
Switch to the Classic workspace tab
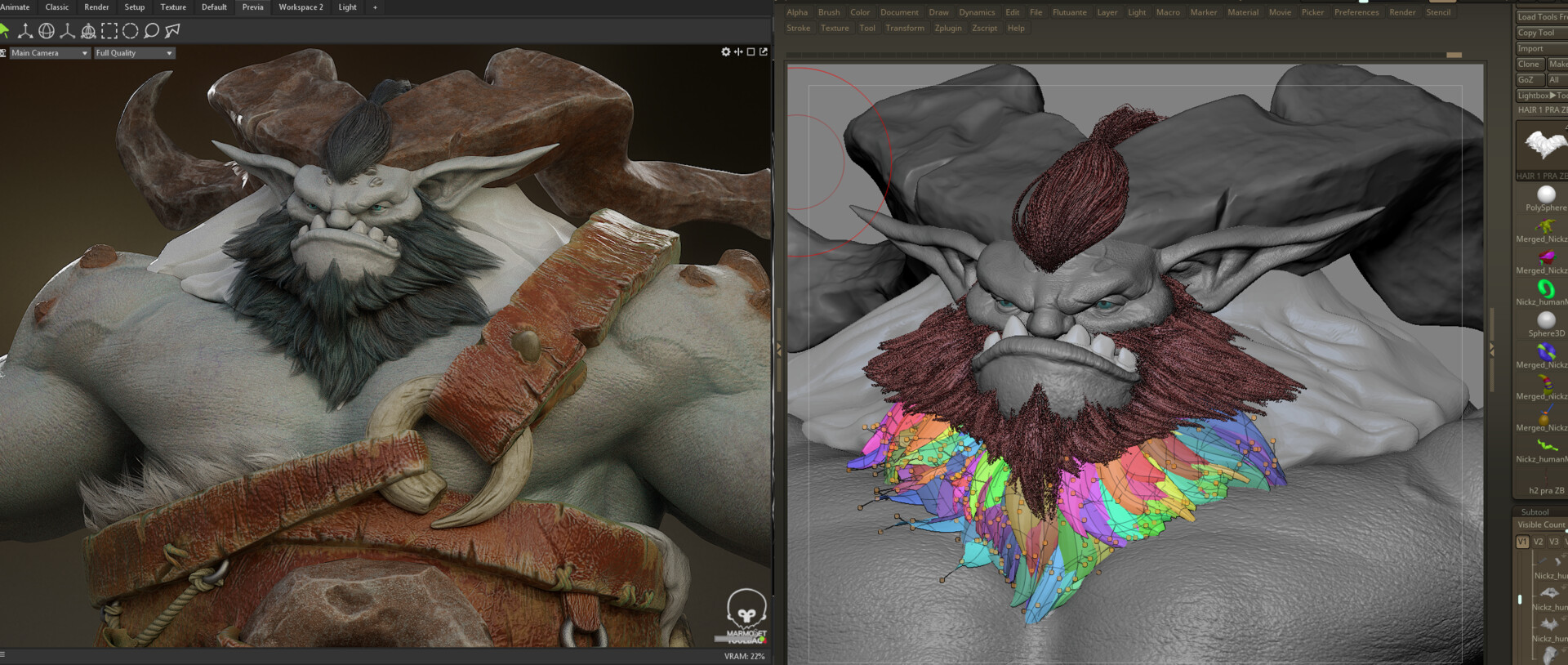(x=57, y=7)
